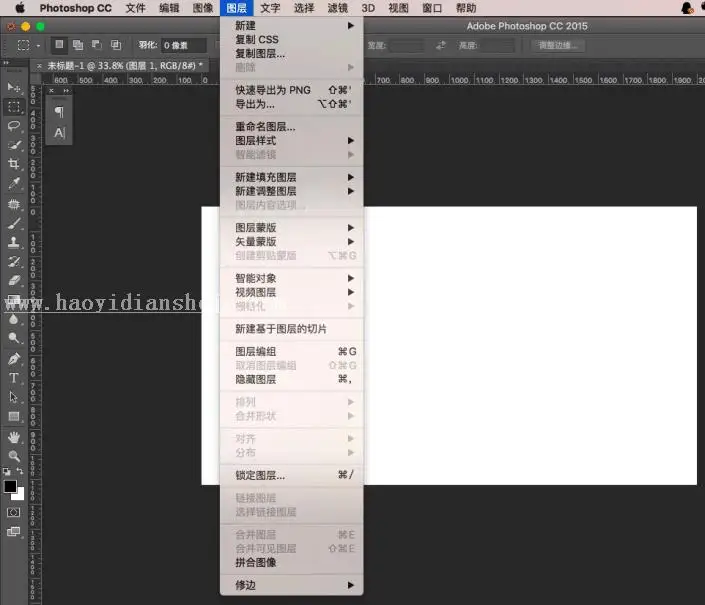
Task: Choose 隐藏图层 menu item
Action: coord(292,379)
